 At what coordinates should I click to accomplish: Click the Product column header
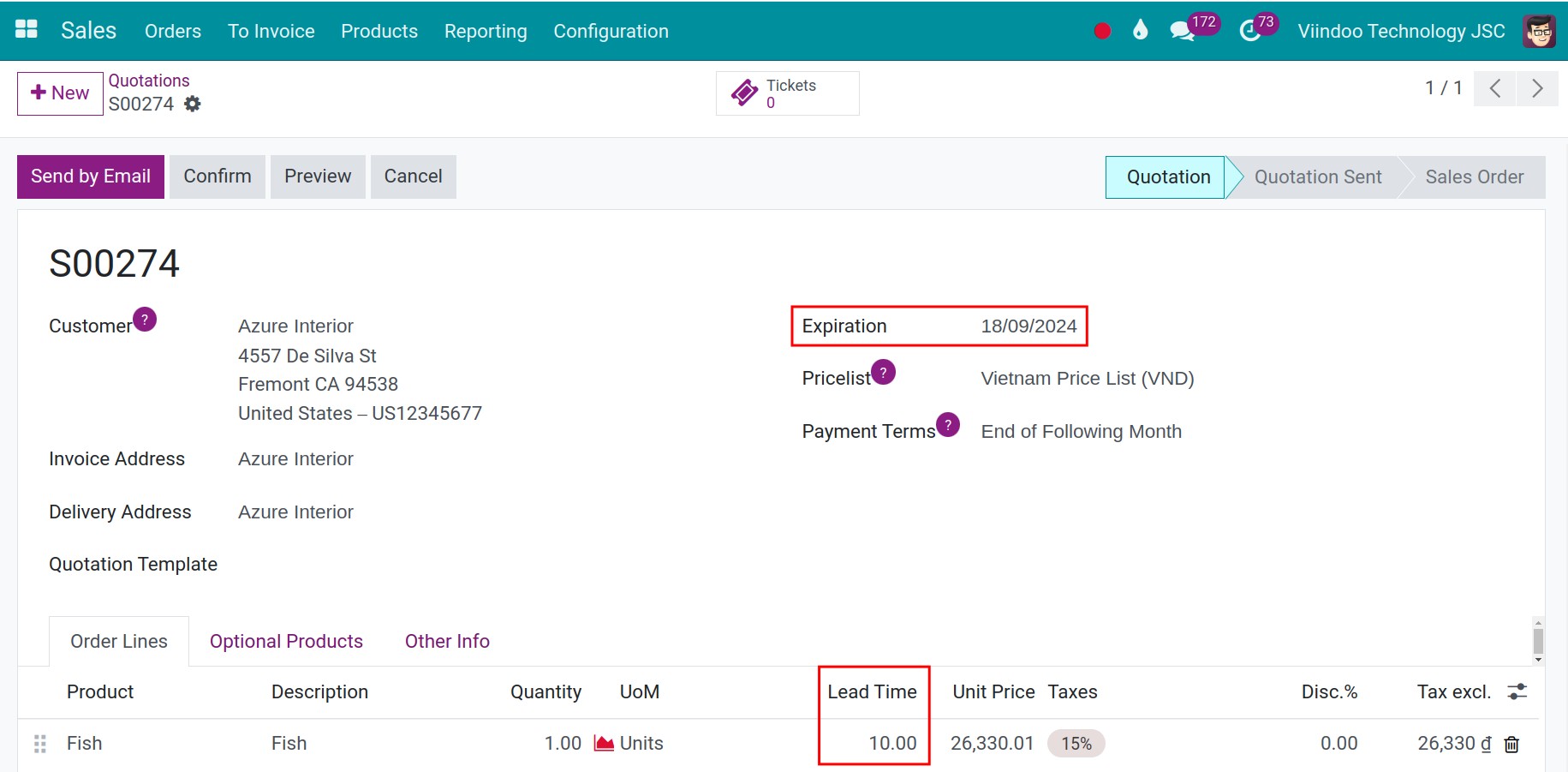tap(100, 692)
